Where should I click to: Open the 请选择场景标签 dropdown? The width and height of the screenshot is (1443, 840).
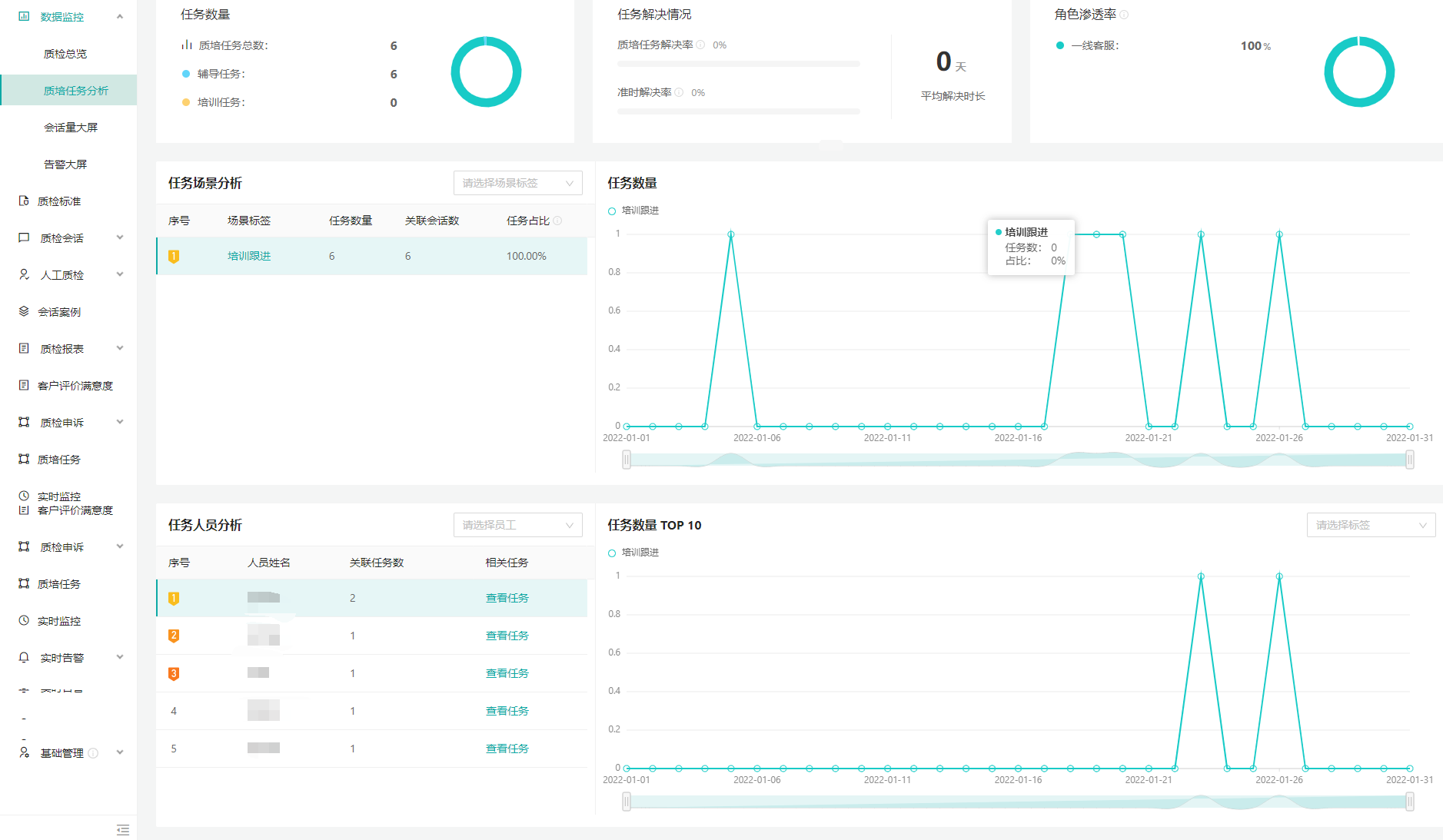(x=517, y=183)
